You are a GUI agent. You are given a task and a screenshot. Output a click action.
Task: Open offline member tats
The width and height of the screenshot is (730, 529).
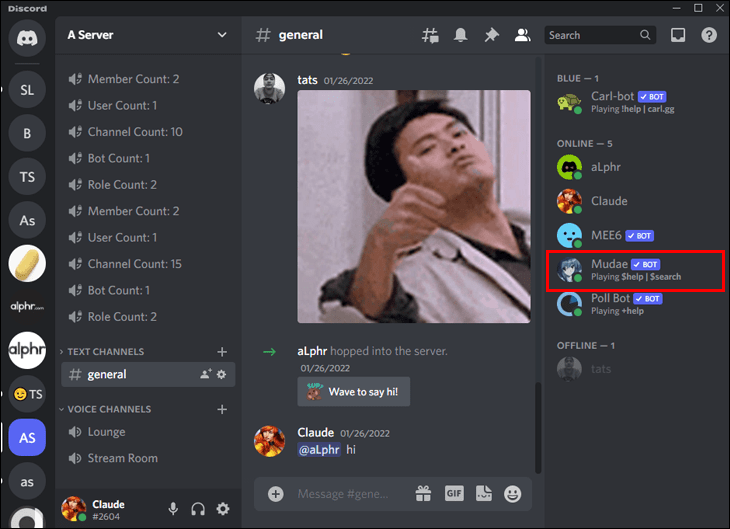point(636,369)
